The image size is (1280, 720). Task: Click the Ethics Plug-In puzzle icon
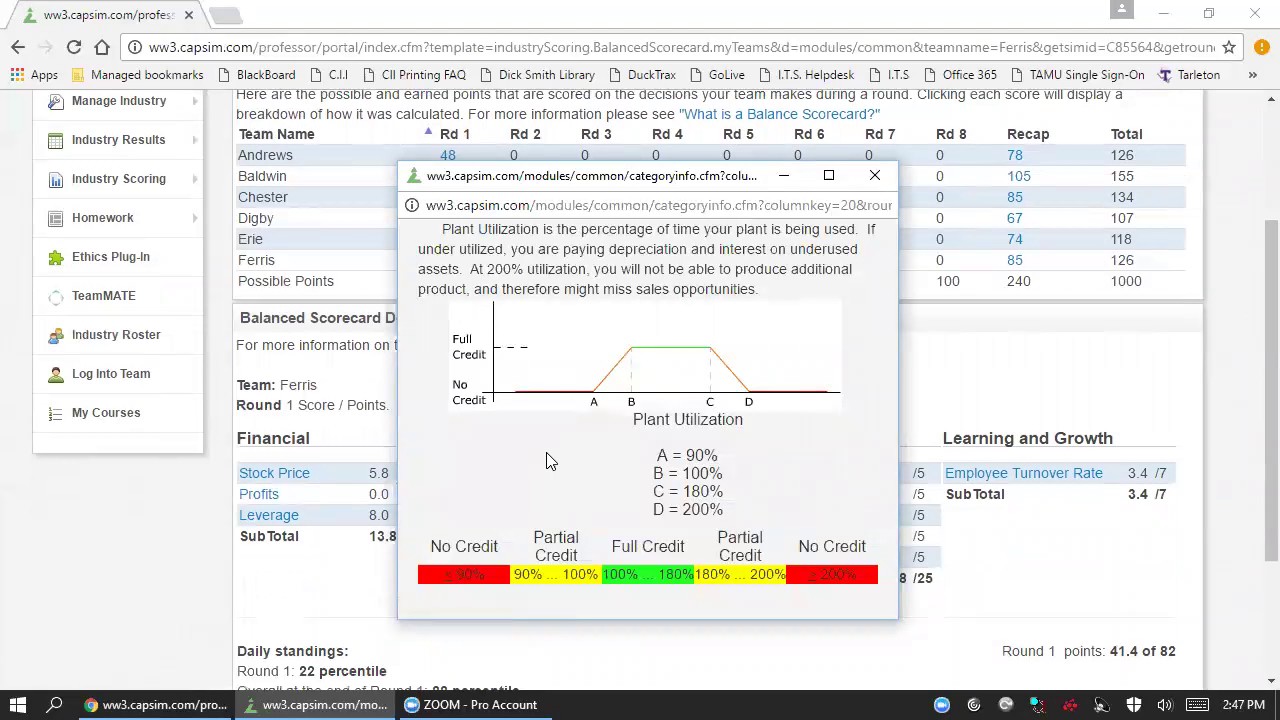[55, 257]
